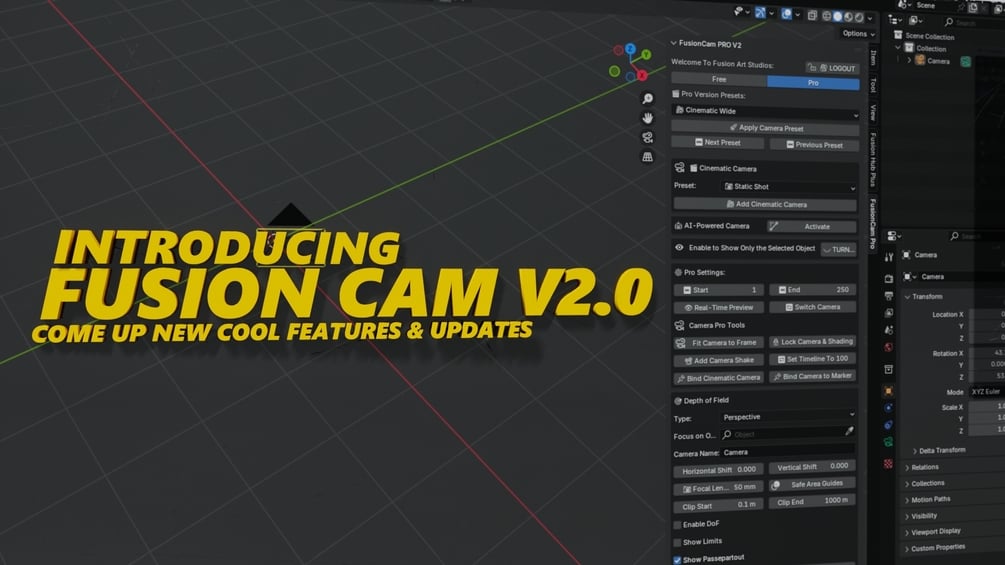The image size is (1005, 565).
Task: Open the Static Shot preset dropdown
Action: [x=789, y=187]
